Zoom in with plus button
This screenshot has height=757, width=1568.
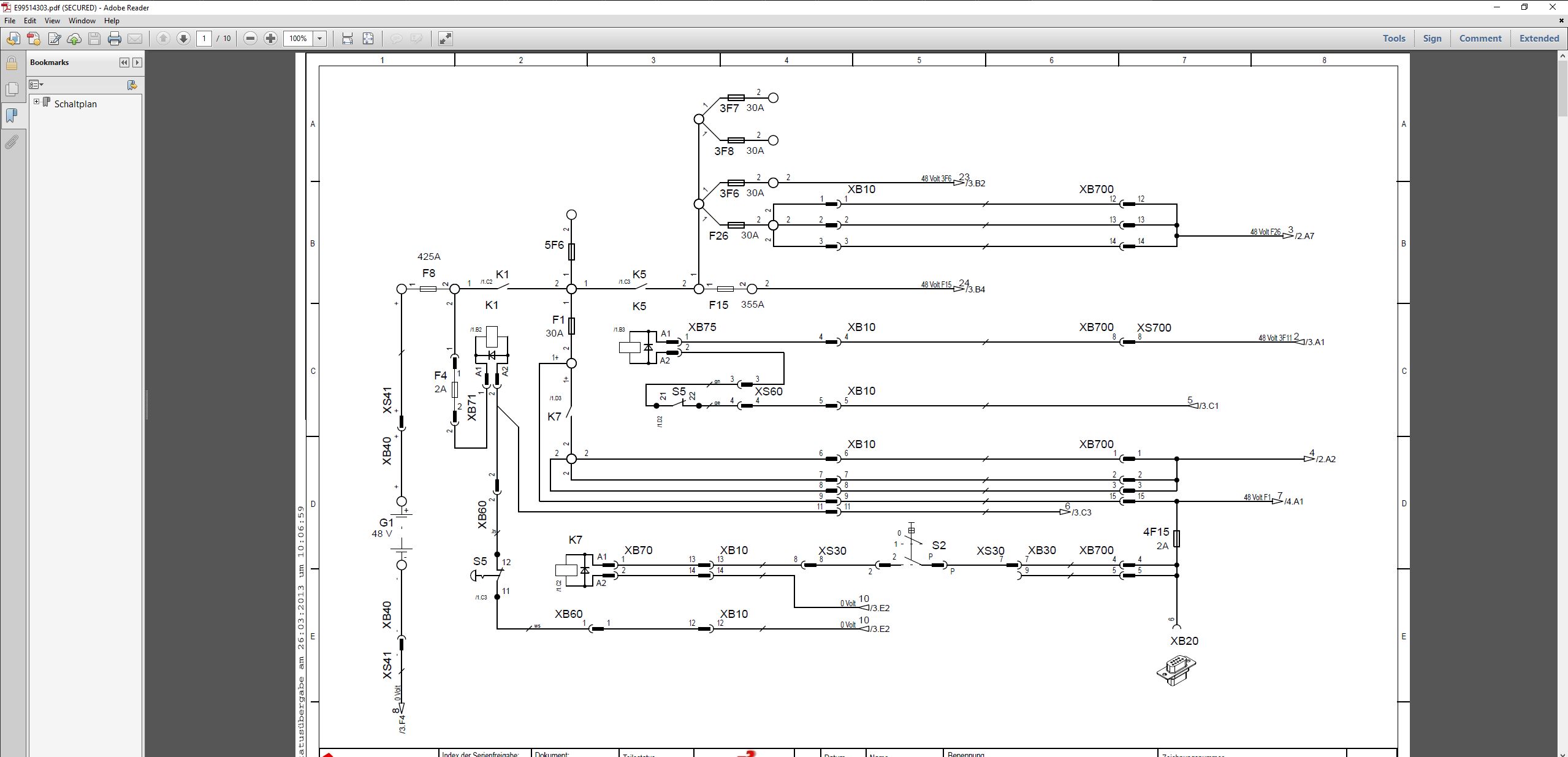click(x=270, y=39)
